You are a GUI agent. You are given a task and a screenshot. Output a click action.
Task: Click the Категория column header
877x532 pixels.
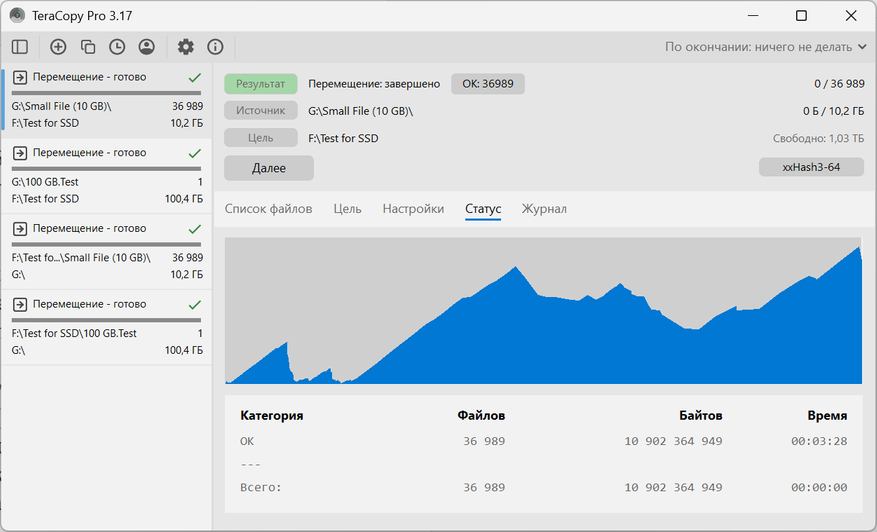click(272, 416)
